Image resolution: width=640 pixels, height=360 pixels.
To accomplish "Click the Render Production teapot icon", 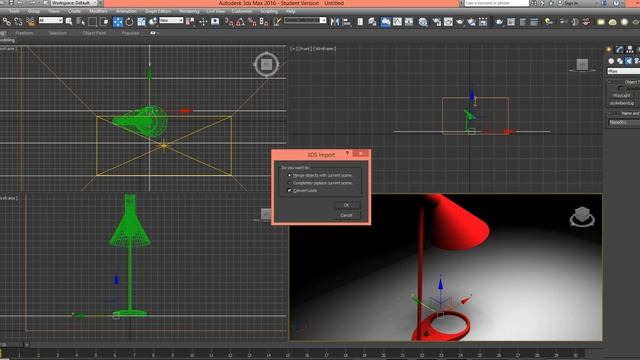I will [x=460, y=22].
